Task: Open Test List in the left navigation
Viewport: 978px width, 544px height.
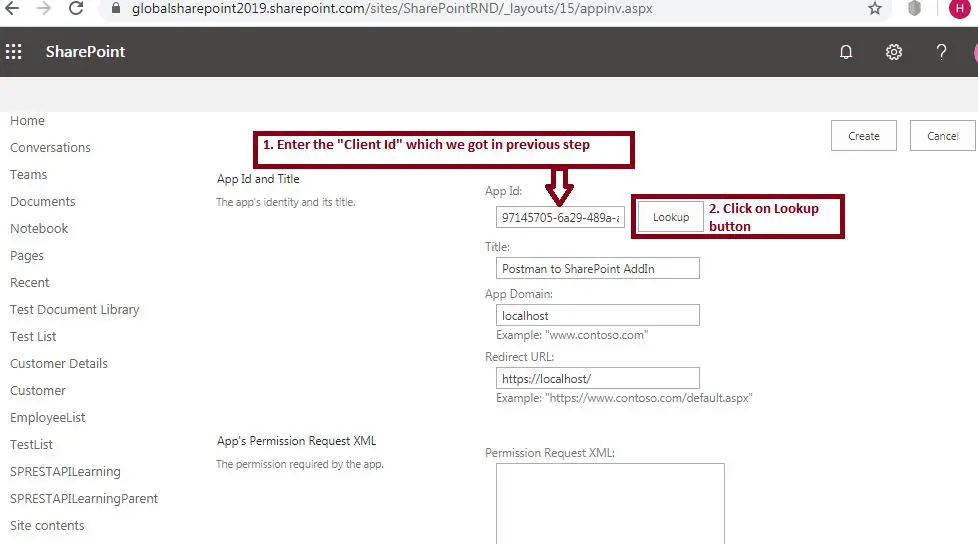Action: [33, 336]
